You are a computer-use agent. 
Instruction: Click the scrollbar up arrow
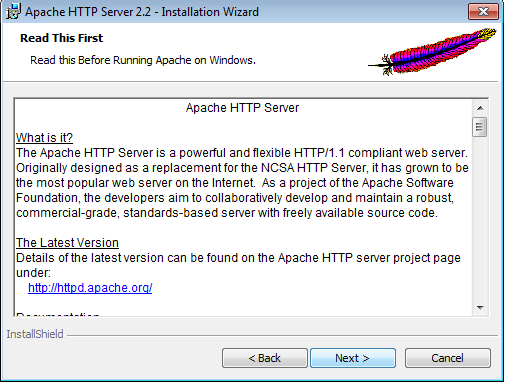coord(480,108)
